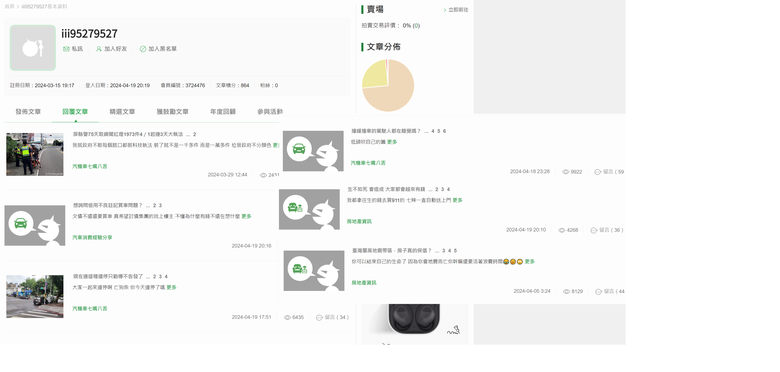Go to page 4 of the 違規臨停 post
This screenshot has height=372, width=780.
(166, 277)
